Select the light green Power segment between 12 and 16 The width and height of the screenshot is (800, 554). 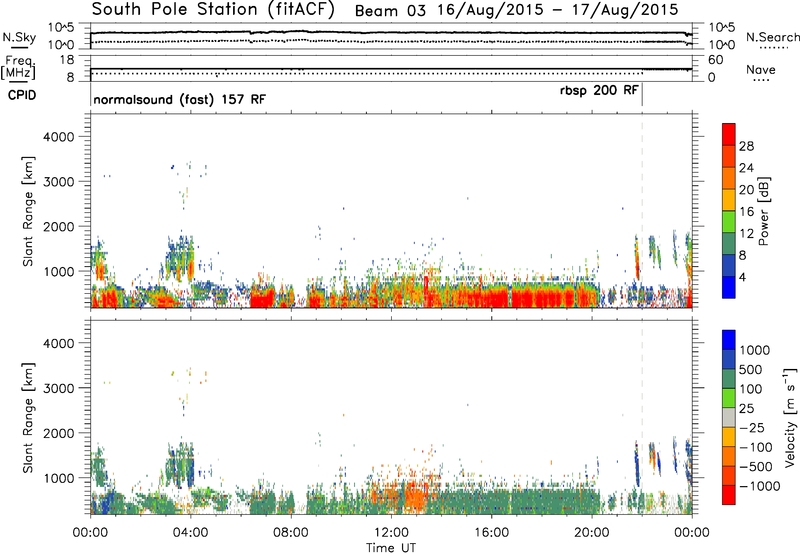point(729,222)
